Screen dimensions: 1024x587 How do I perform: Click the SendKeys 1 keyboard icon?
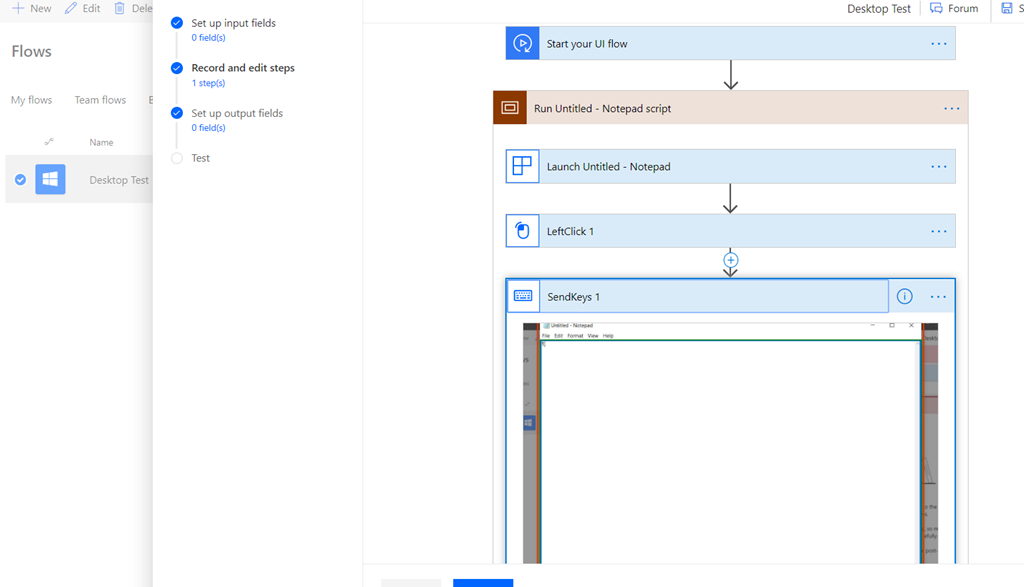point(523,296)
